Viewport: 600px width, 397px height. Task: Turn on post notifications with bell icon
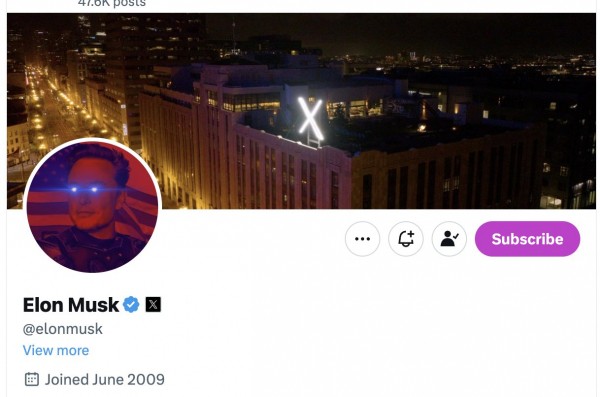pyautogui.click(x=406, y=239)
